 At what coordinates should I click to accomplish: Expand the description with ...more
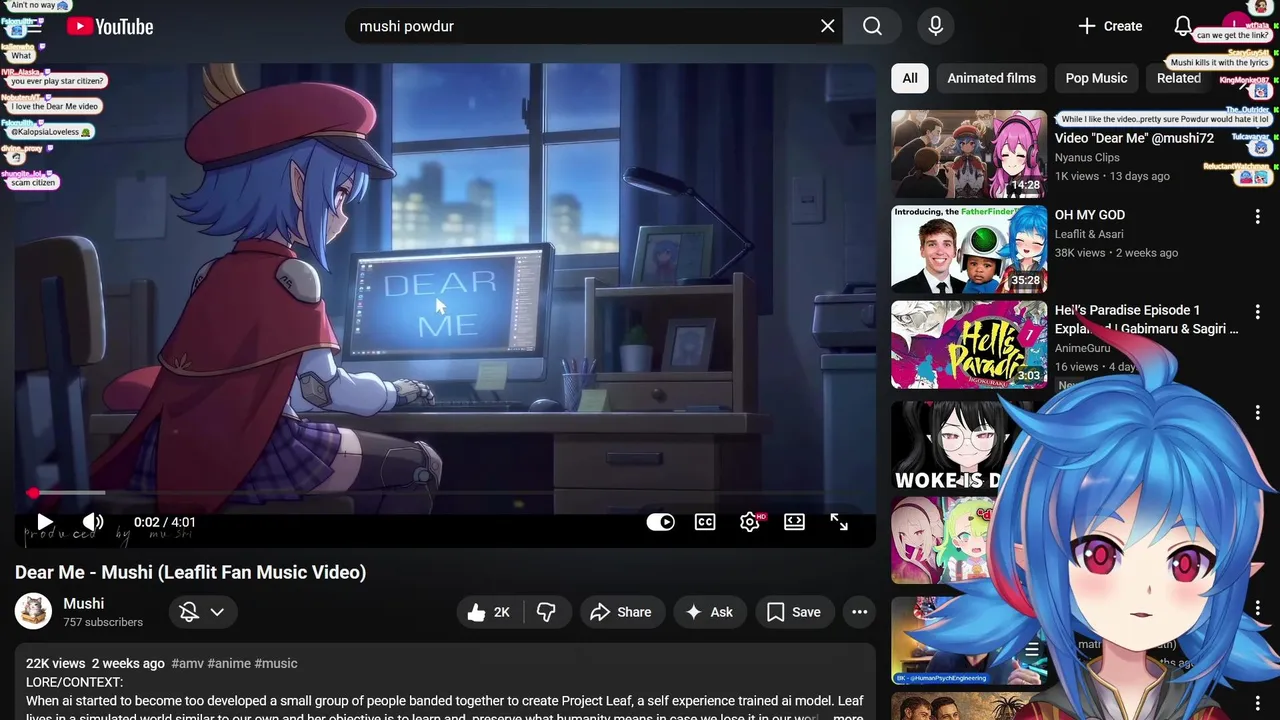coord(848,717)
